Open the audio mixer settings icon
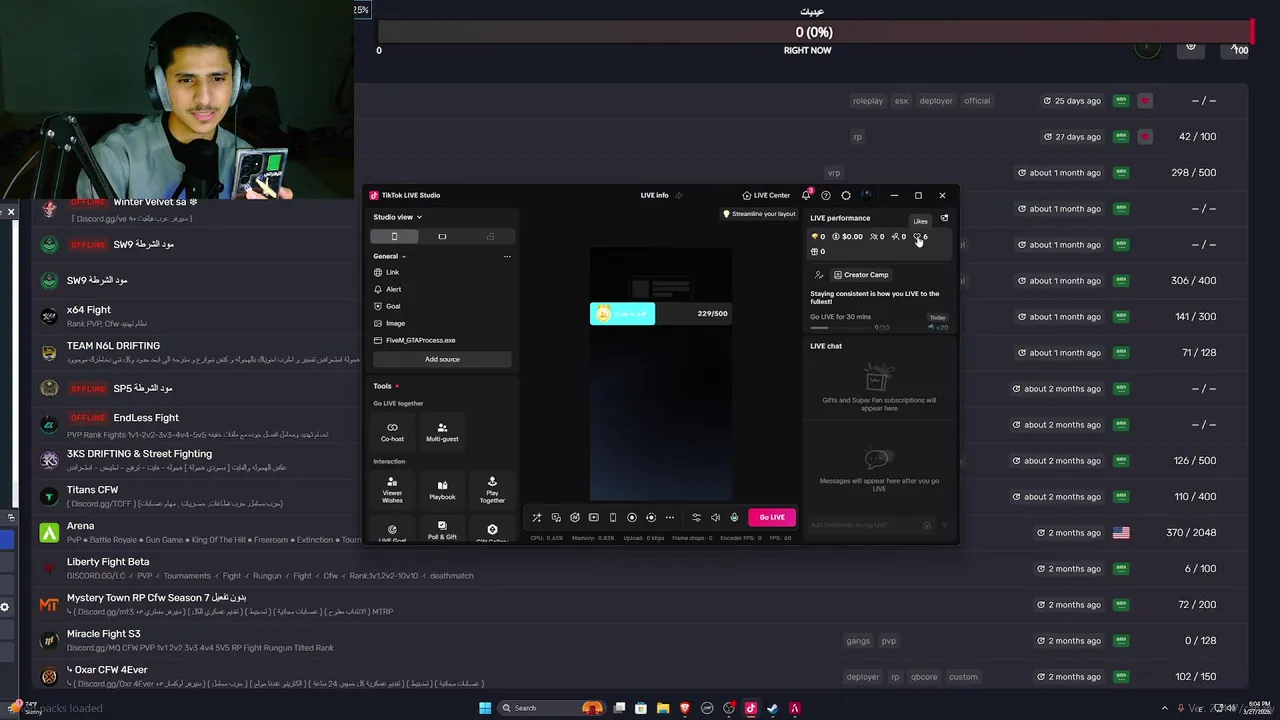This screenshot has width=1280, height=720. pyautogui.click(x=696, y=517)
